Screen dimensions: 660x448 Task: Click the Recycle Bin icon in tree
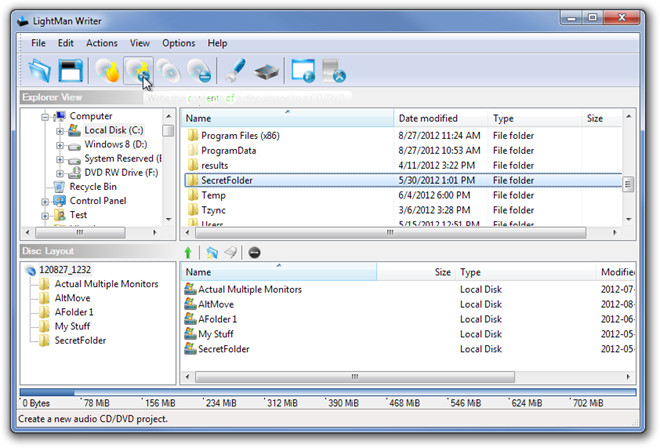pyautogui.click(x=59, y=187)
